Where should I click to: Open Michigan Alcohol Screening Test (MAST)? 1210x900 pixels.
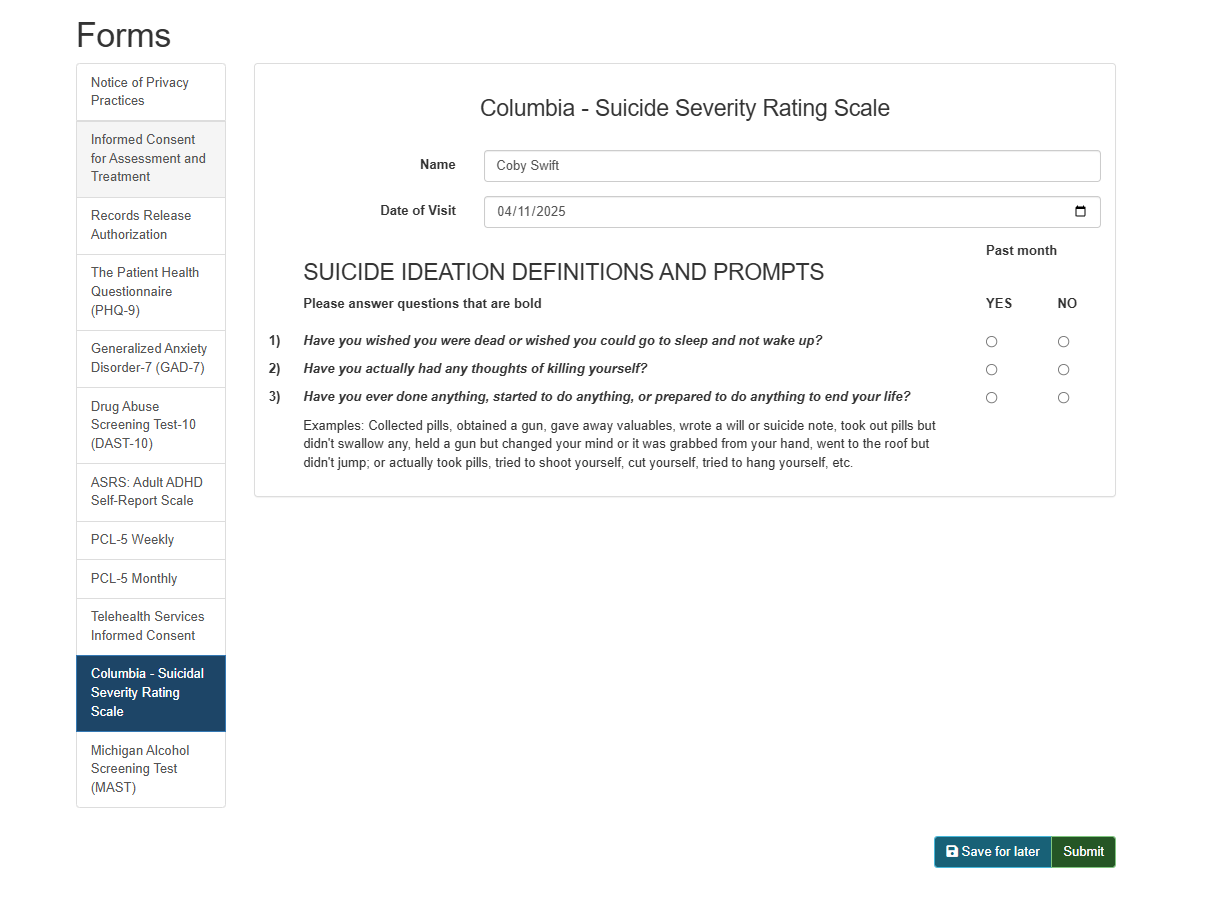[150, 769]
